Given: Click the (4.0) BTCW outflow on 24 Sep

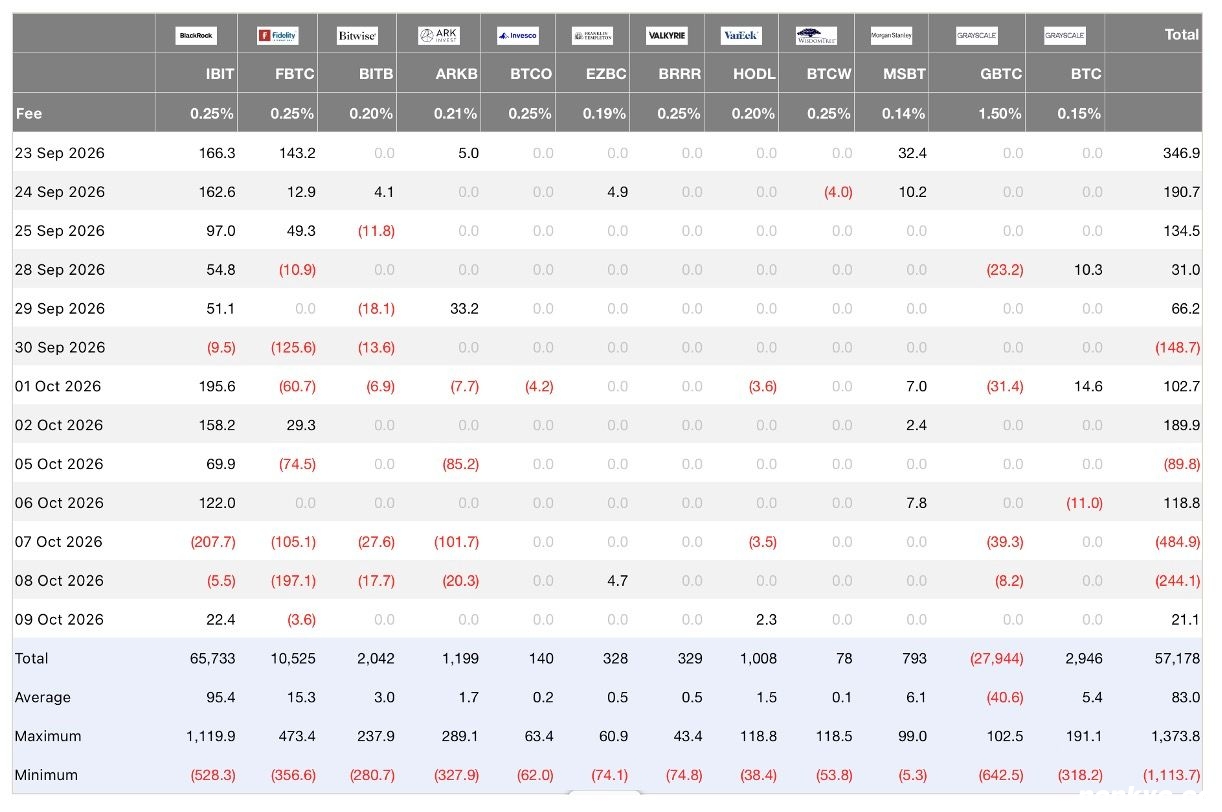Looking at the screenshot, I should pos(838,192).
